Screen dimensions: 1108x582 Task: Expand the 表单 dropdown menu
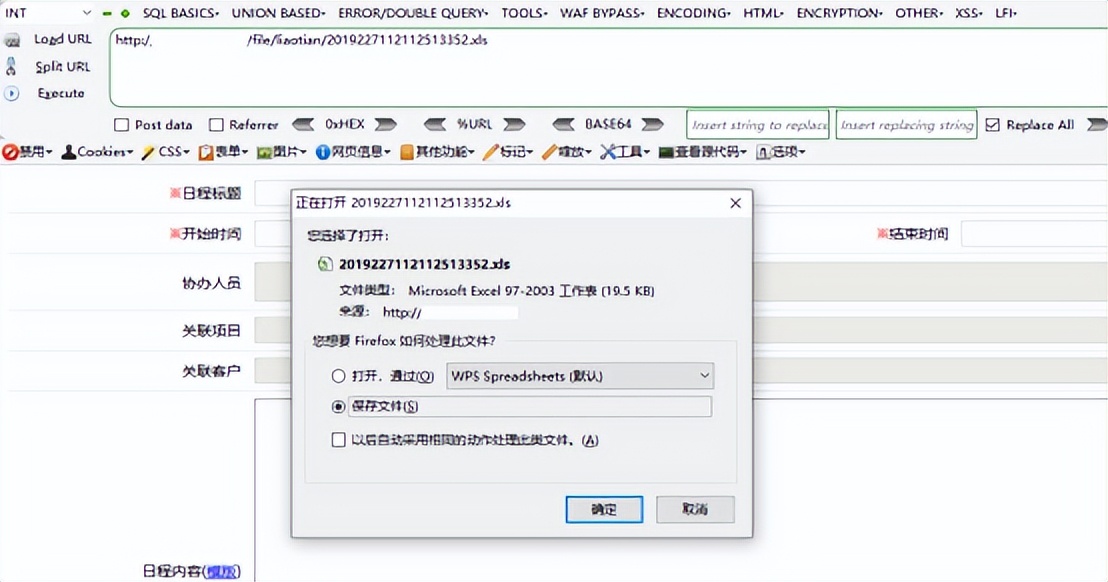click(x=245, y=153)
